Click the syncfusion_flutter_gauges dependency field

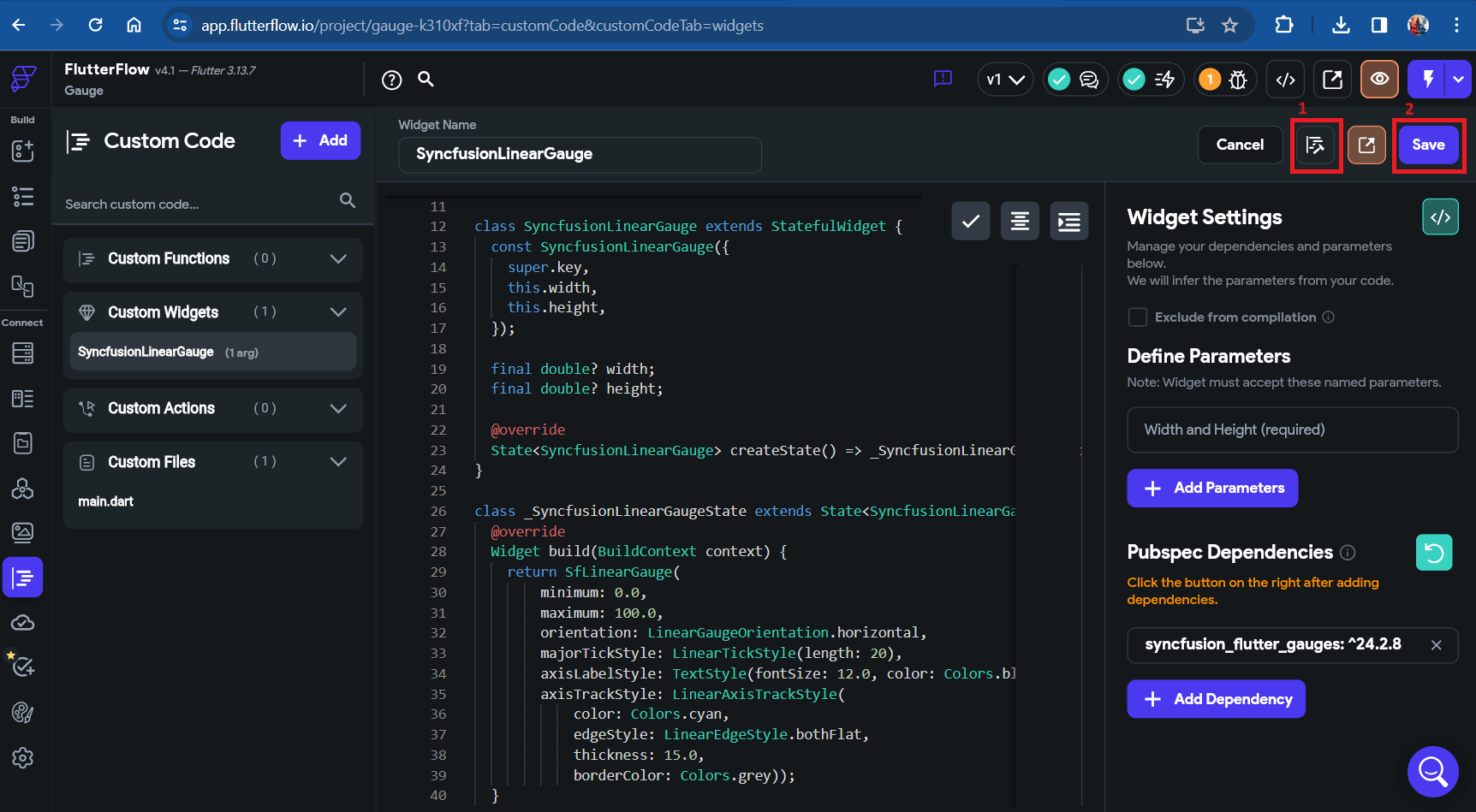[x=1292, y=645]
